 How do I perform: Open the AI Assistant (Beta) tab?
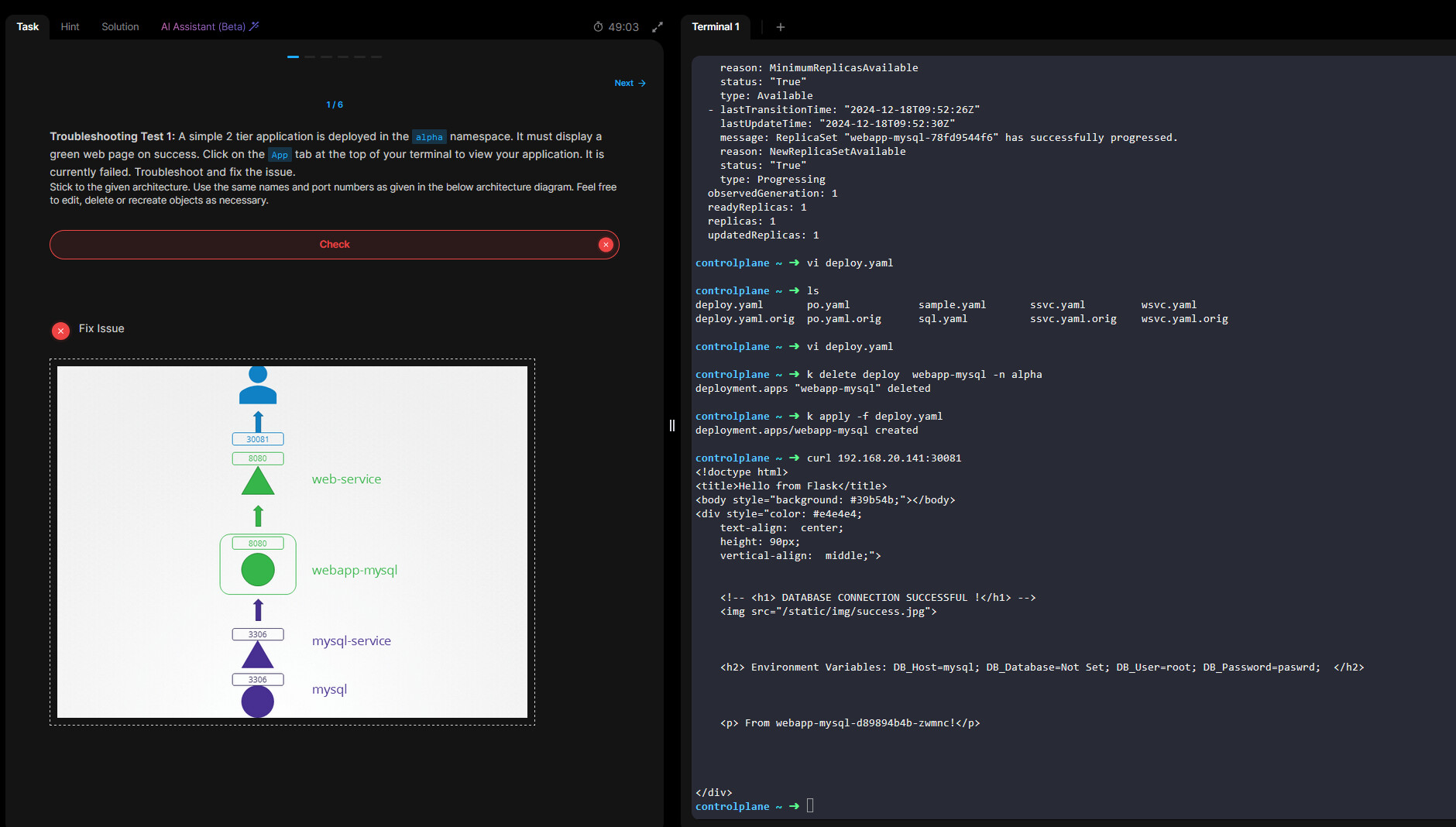[203, 26]
